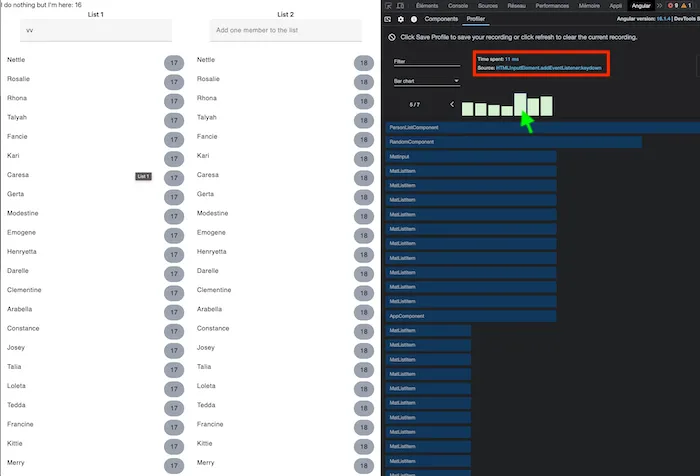Viewport: 700px width, 476px height.
Task: Focus the List 2 add member input
Action: pyautogui.click(x=285, y=31)
